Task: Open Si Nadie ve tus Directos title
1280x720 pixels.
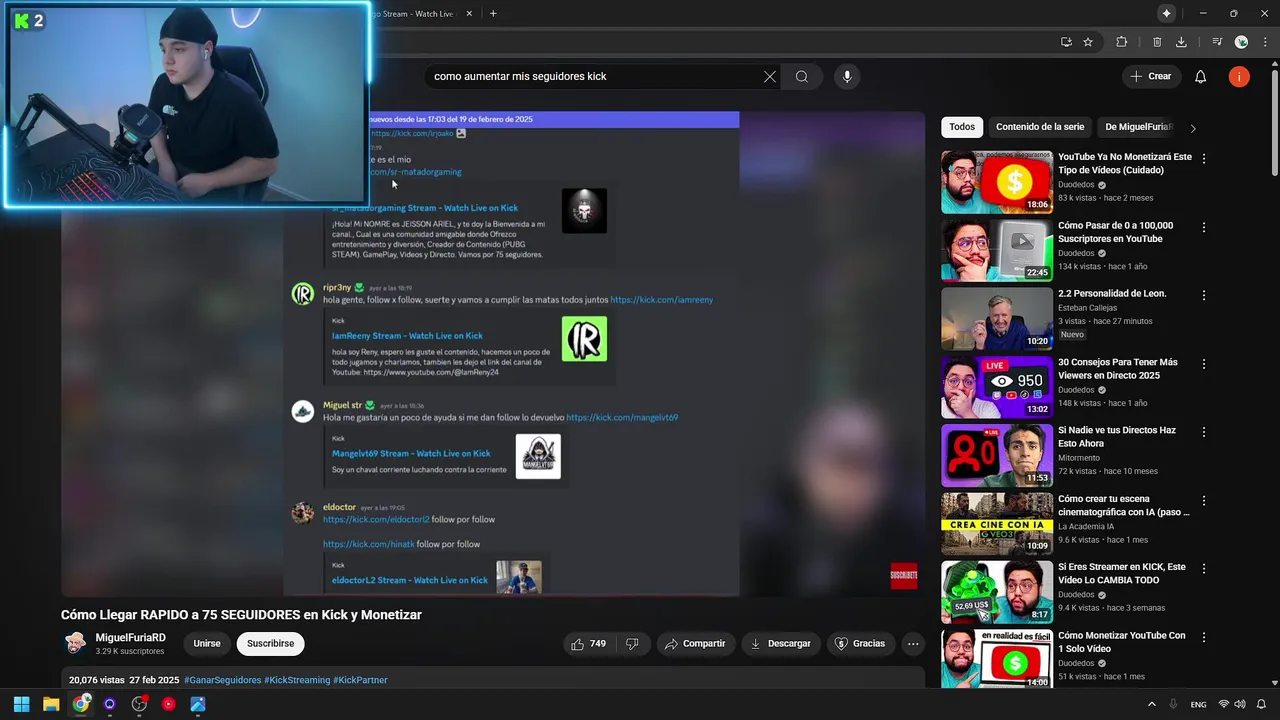Action: pyautogui.click(x=1117, y=437)
